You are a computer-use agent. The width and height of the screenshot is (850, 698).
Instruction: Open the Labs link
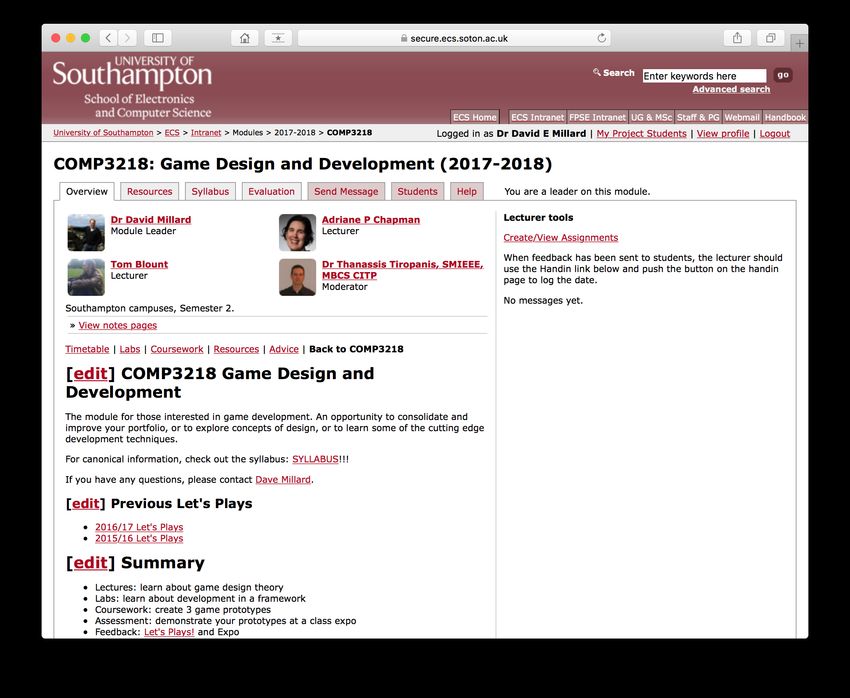click(130, 349)
